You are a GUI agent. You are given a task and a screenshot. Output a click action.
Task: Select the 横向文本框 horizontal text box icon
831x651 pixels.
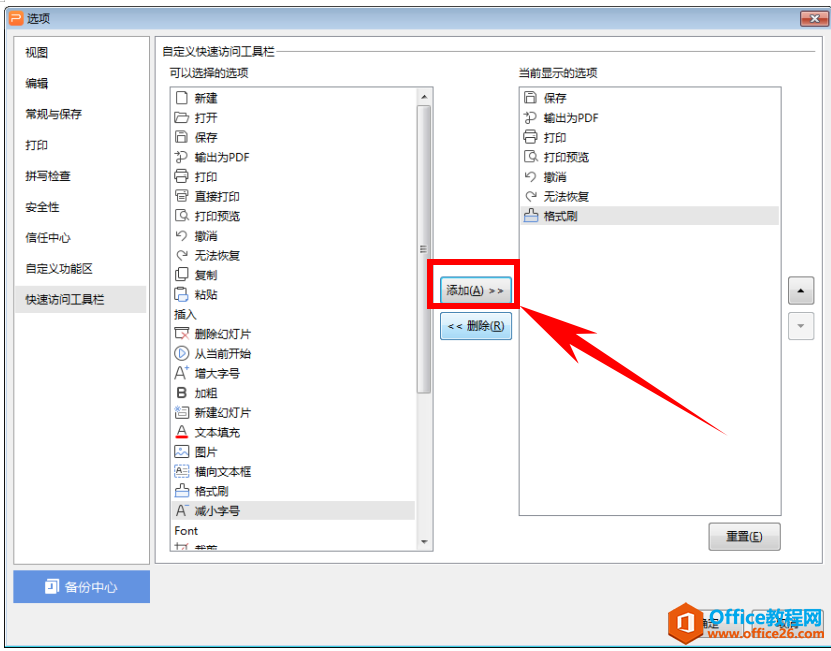click(181, 471)
